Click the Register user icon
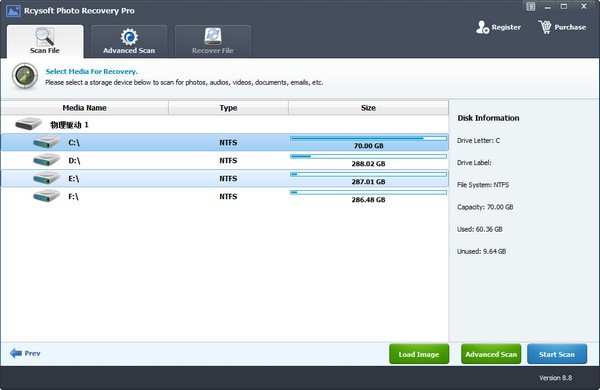 click(483, 27)
